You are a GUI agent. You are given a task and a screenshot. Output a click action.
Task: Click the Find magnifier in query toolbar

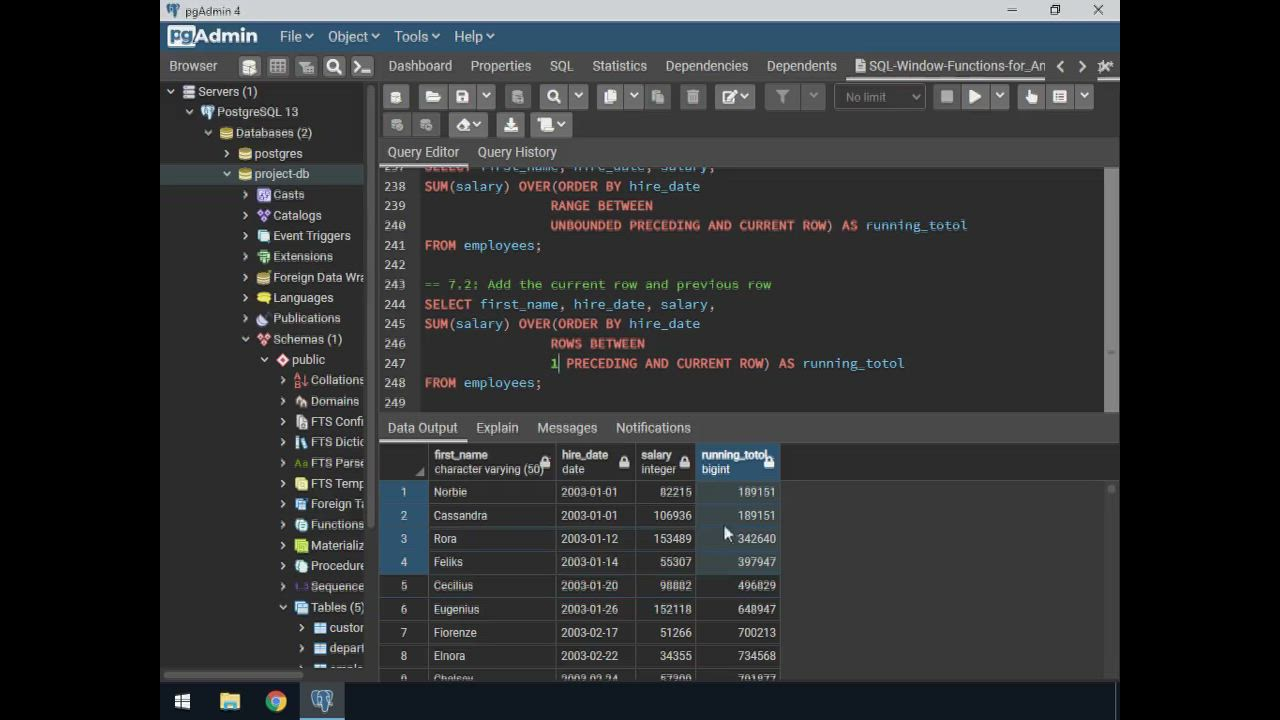(x=553, y=97)
